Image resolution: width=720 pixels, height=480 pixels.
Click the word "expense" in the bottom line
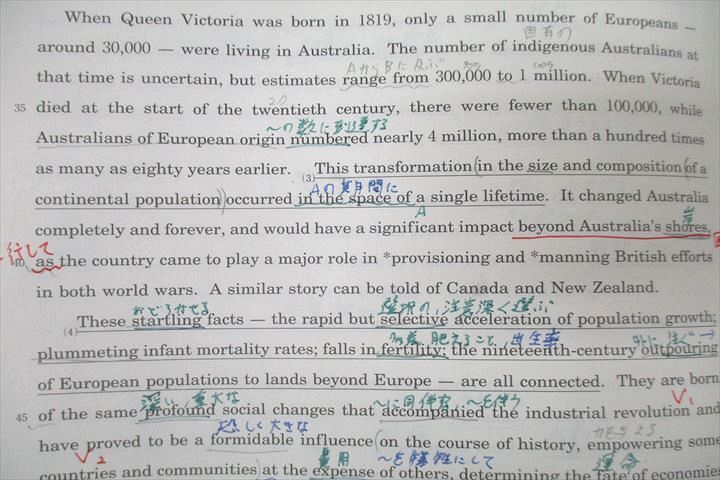(x=342, y=472)
